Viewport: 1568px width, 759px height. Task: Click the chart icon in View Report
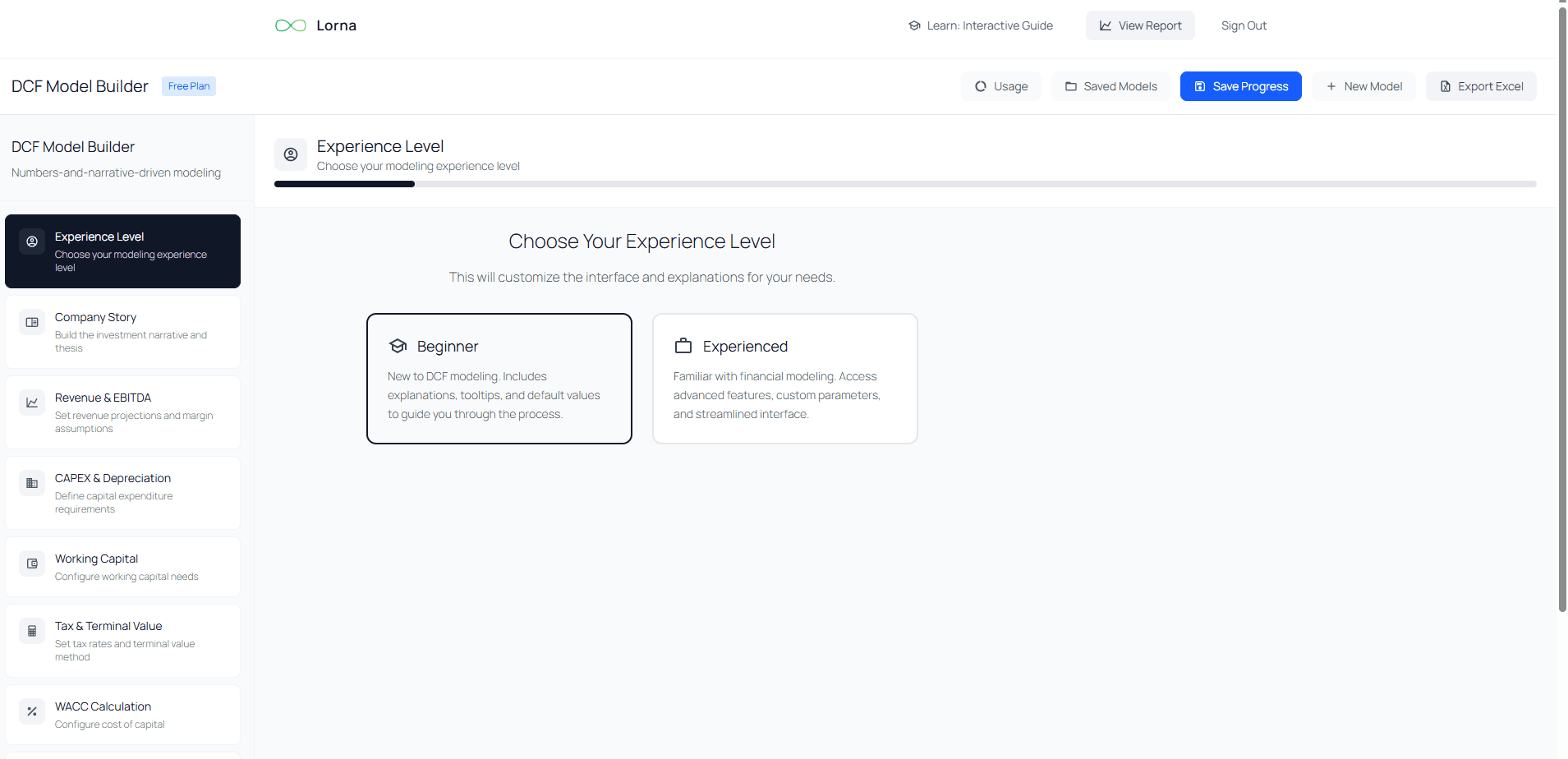(x=1106, y=25)
